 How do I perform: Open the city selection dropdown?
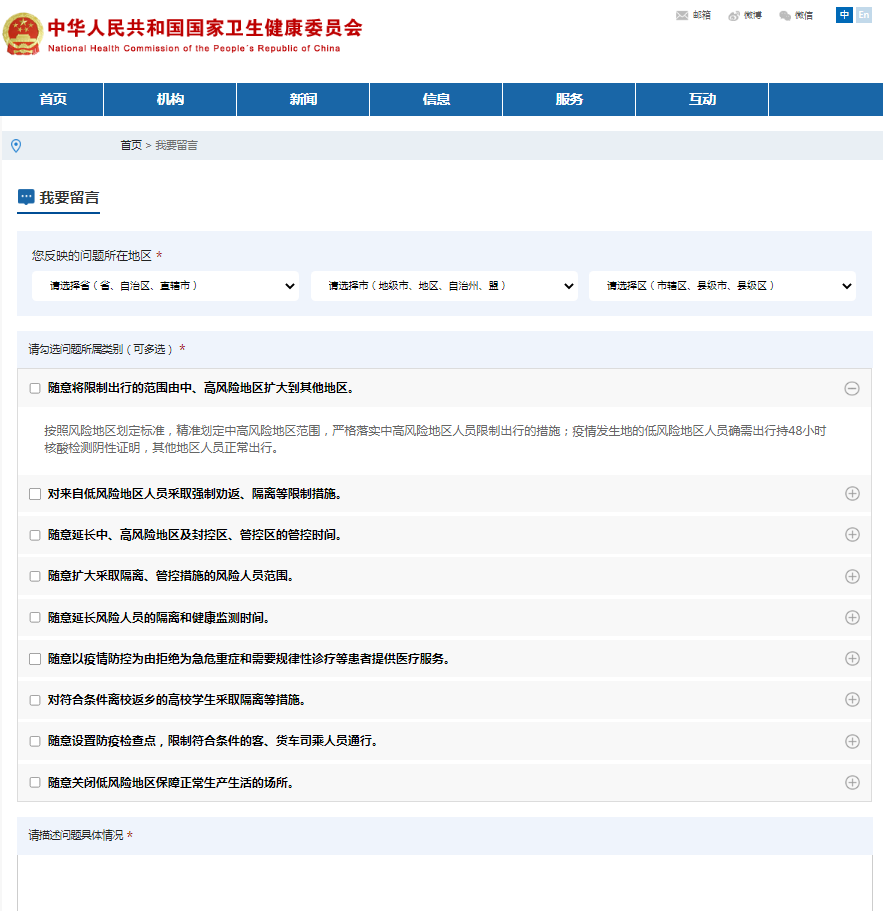tap(444, 285)
